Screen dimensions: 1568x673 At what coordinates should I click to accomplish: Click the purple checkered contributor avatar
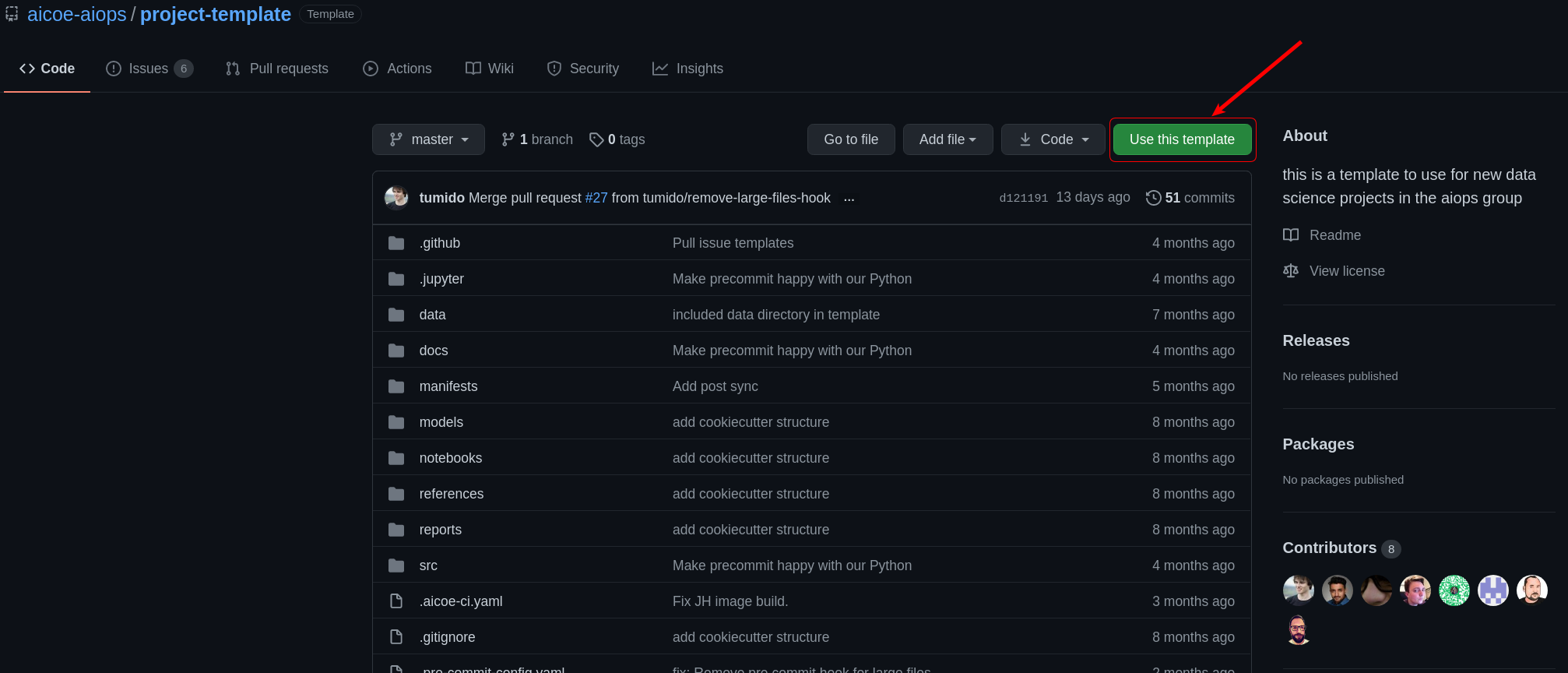tap(1493, 590)
